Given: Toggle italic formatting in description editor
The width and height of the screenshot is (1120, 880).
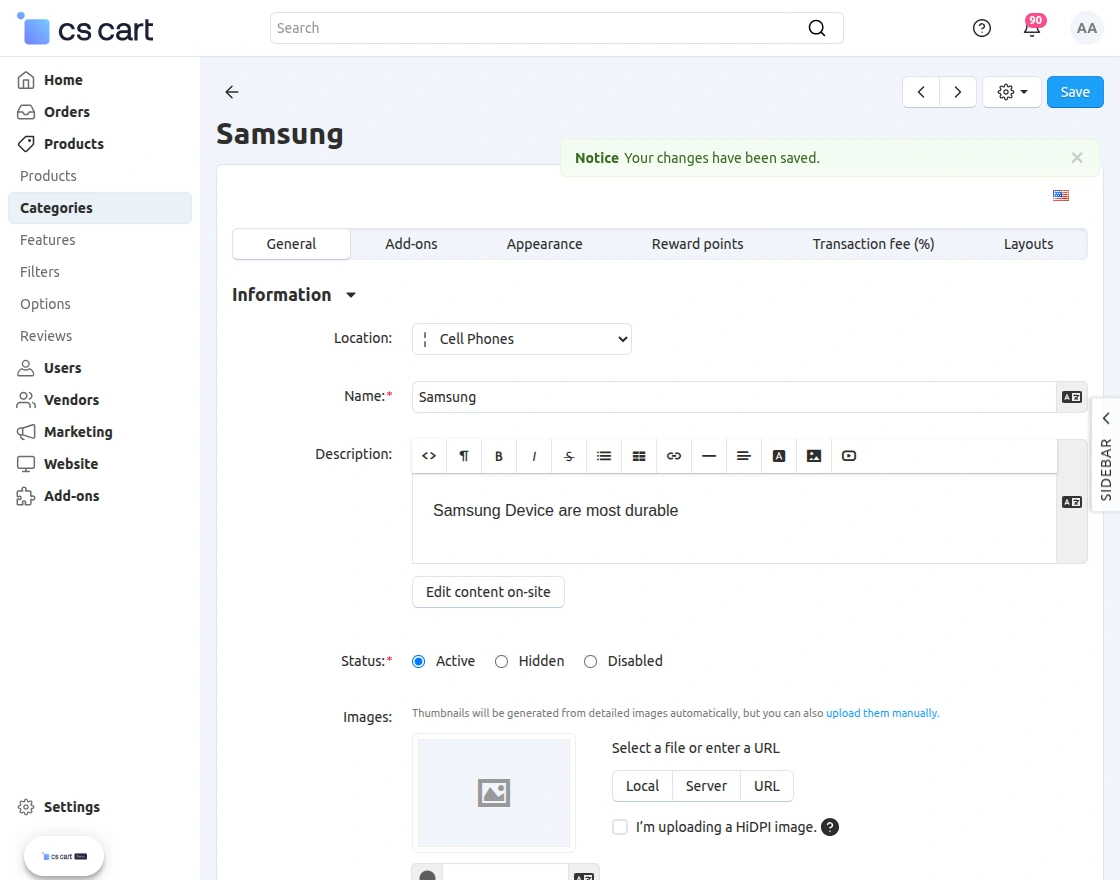Looking at the screenshot, I should tap(534, 456).
